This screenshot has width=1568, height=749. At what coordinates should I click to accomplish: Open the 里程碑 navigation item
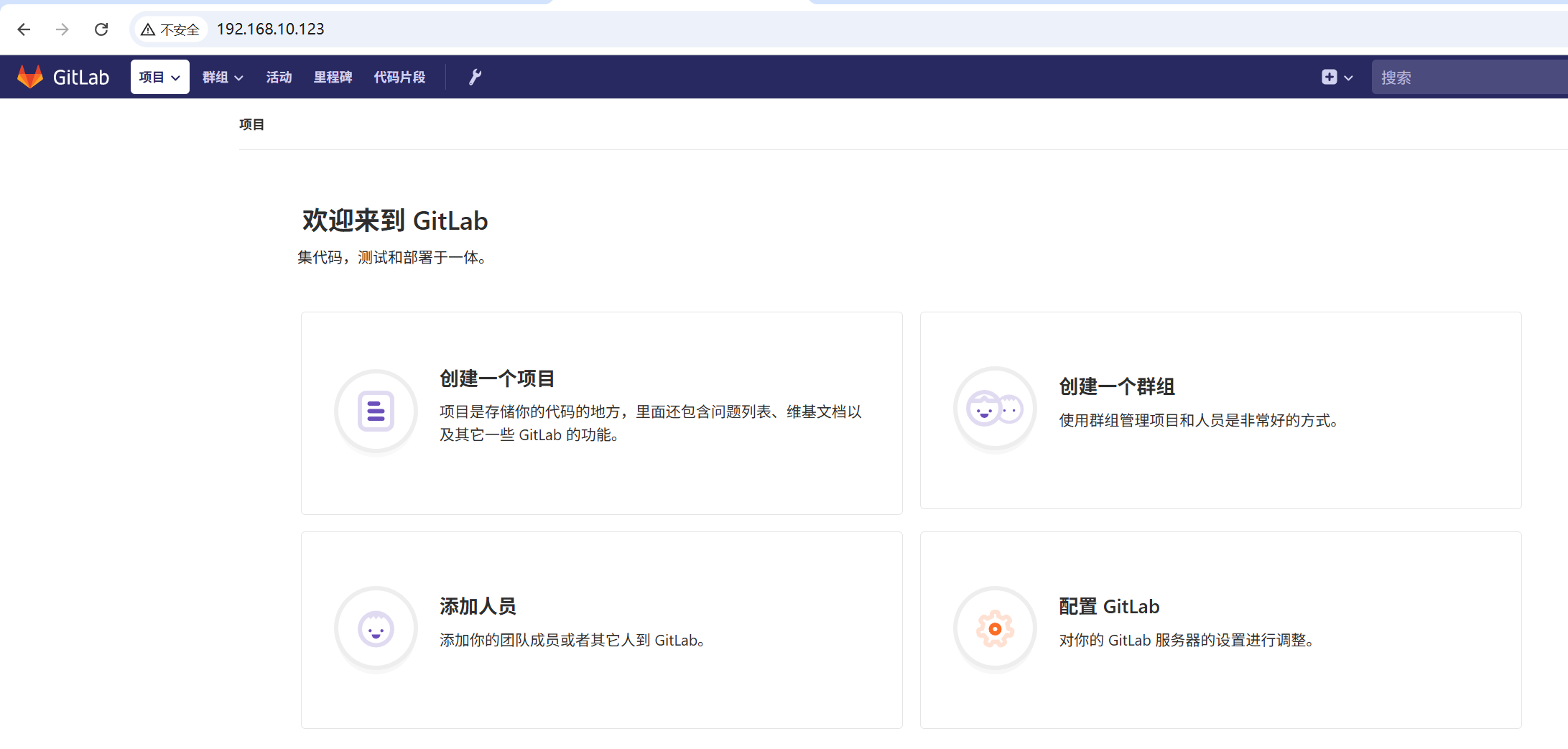click(333, 77)
